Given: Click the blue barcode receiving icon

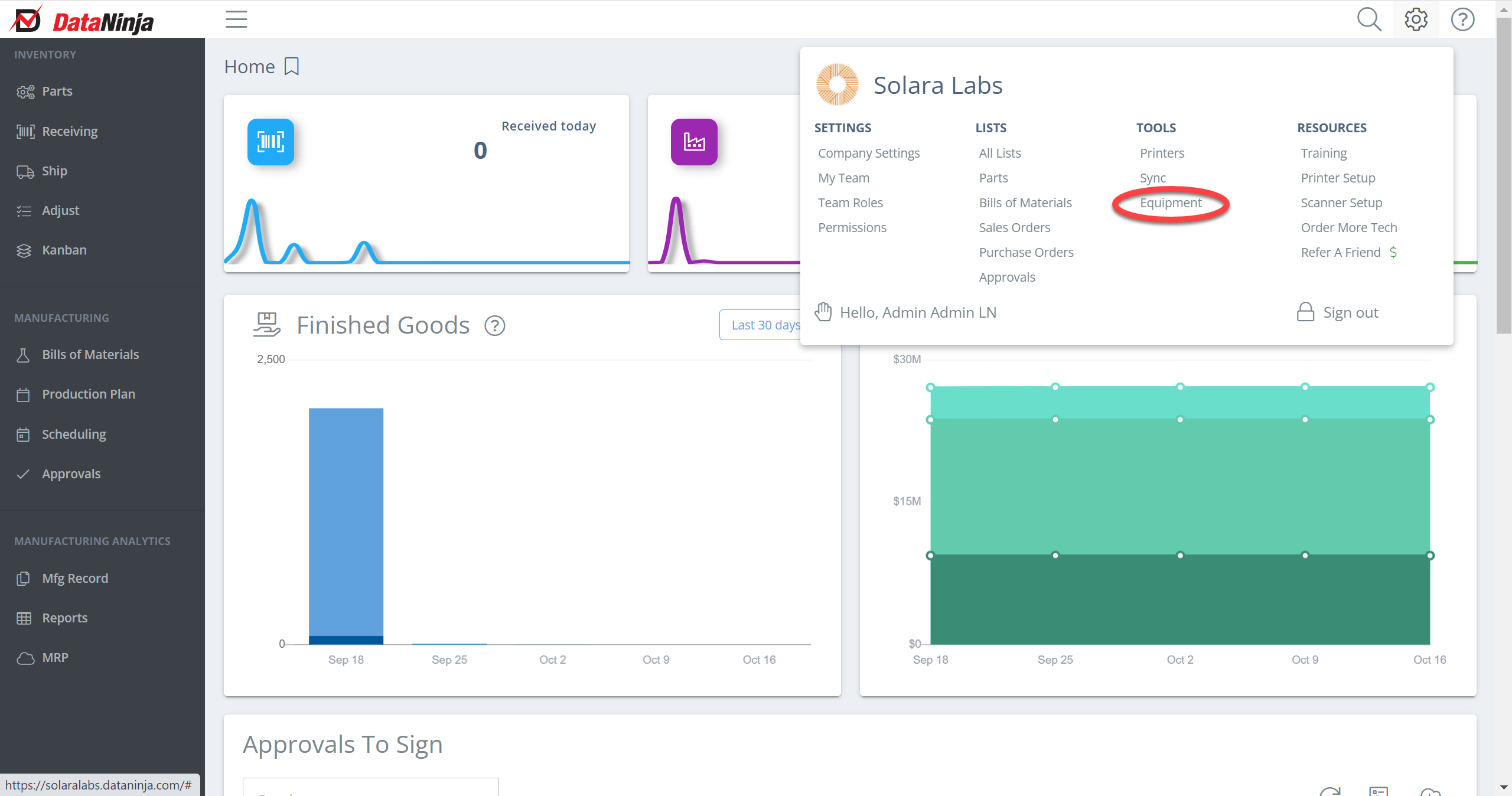Looking at the screenshot, I should click(x=271, y=142).
